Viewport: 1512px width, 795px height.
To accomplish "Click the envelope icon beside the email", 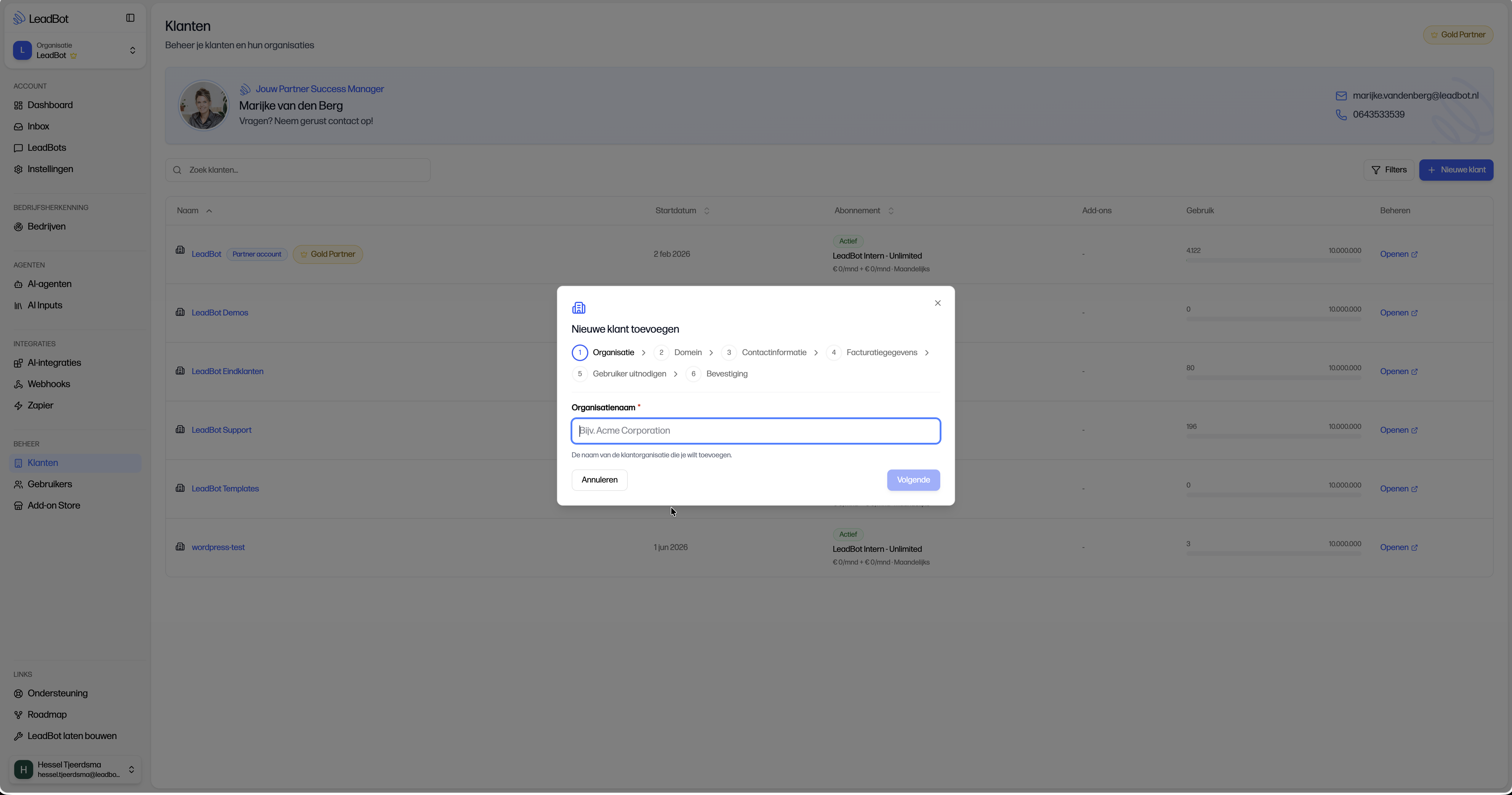I will (1340, 96).
